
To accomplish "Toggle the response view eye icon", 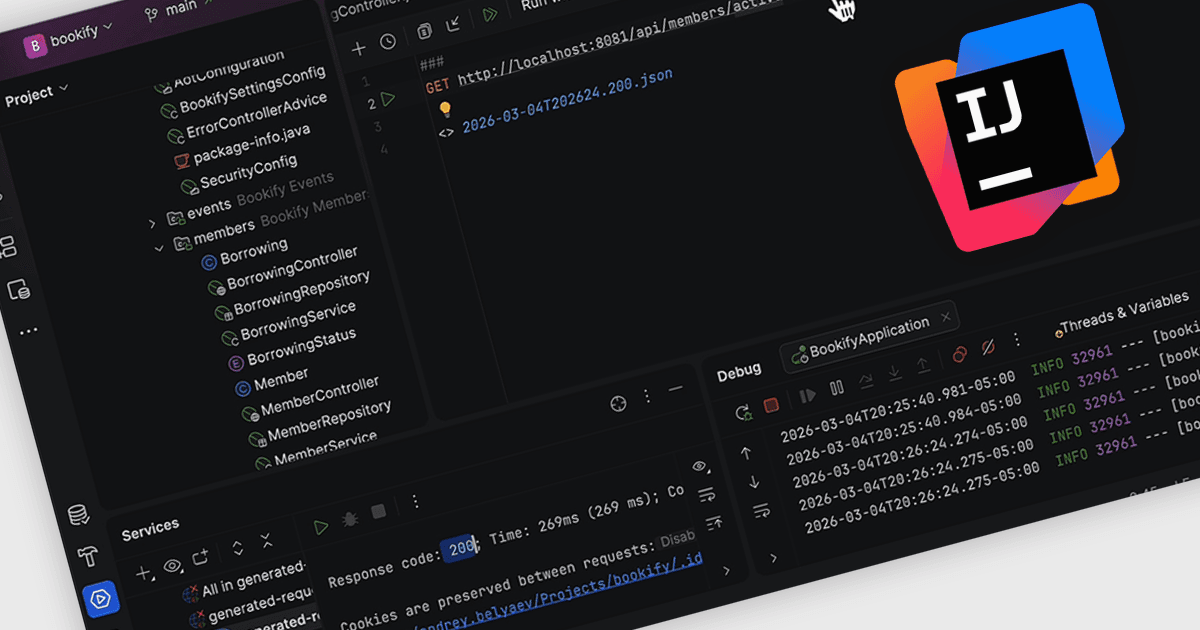I will (x=700, y=466).
